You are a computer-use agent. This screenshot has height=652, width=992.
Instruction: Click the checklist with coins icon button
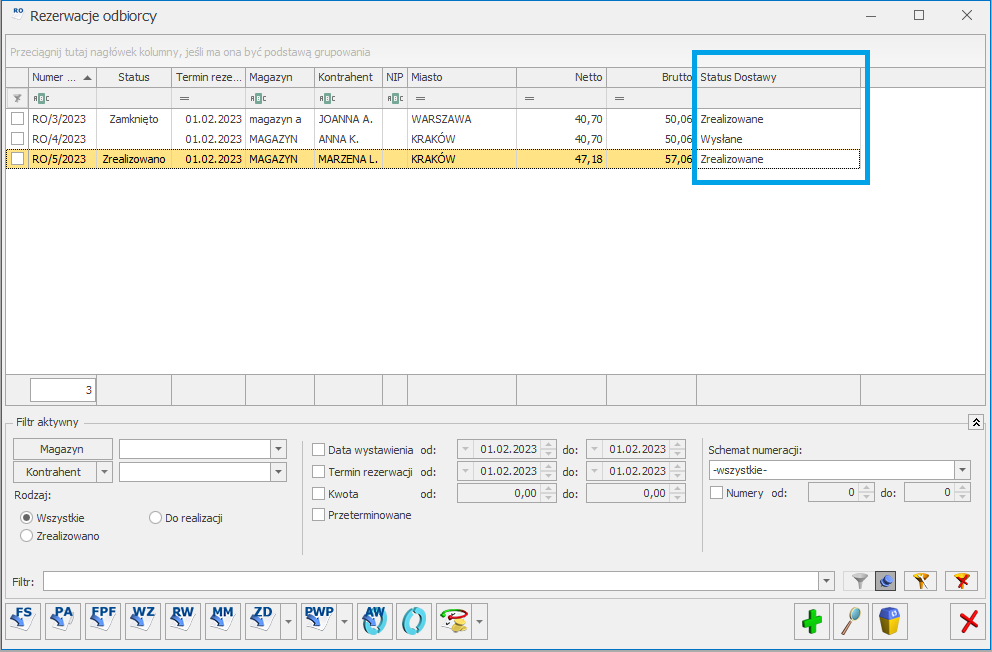(454, 621)
